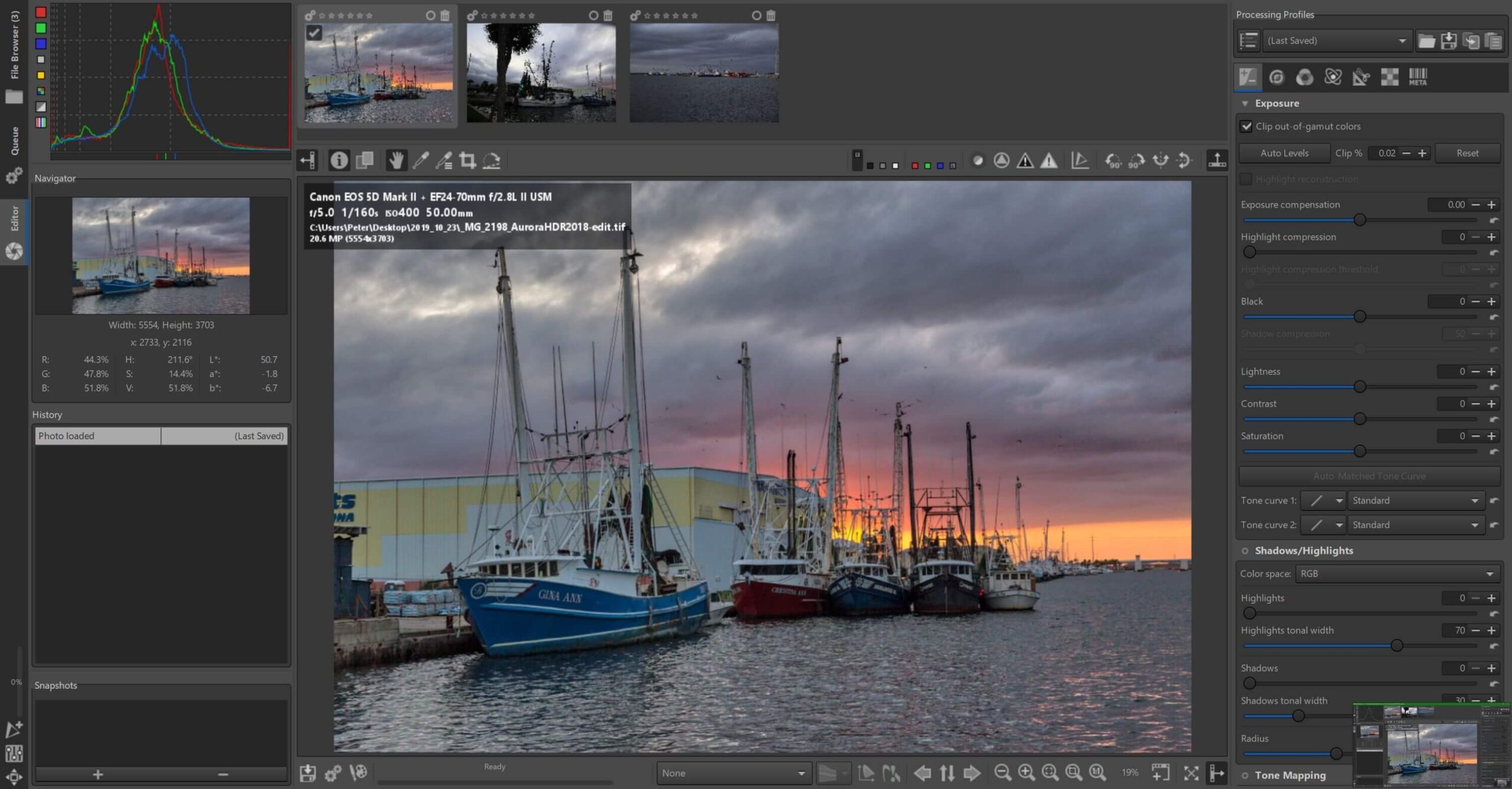Activate the Straighten/fine rotation tool
The image size is (1512, 789).
pos(492,160)
